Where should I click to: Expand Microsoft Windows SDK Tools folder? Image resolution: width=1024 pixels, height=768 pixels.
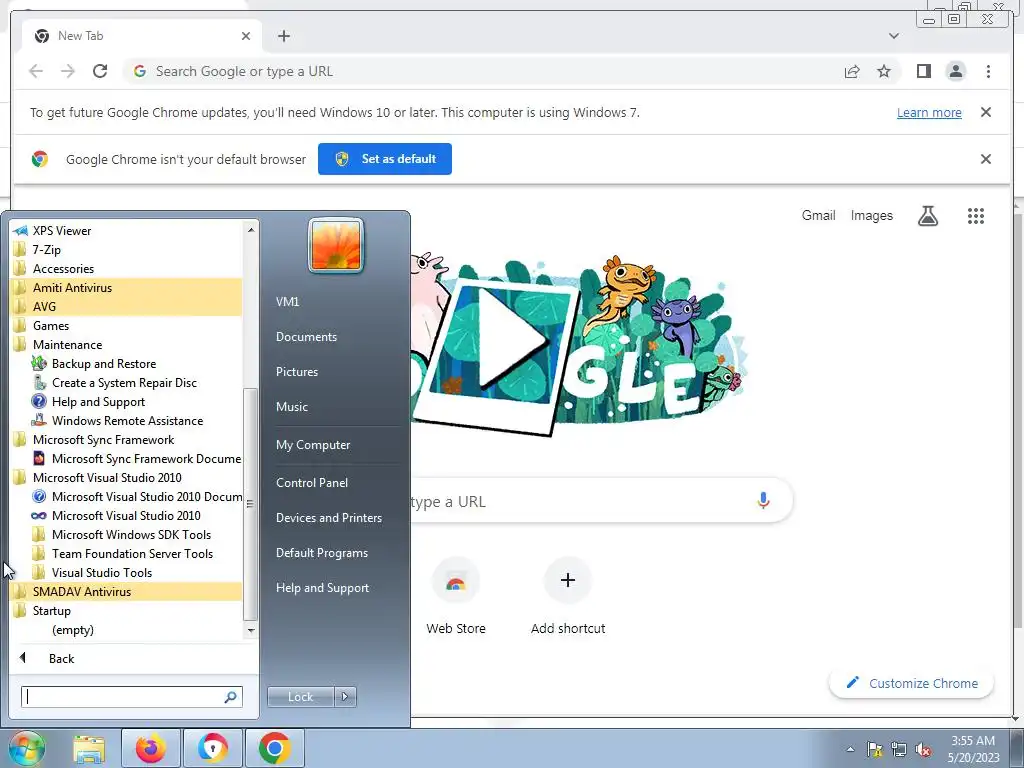(x=127, y=534)
